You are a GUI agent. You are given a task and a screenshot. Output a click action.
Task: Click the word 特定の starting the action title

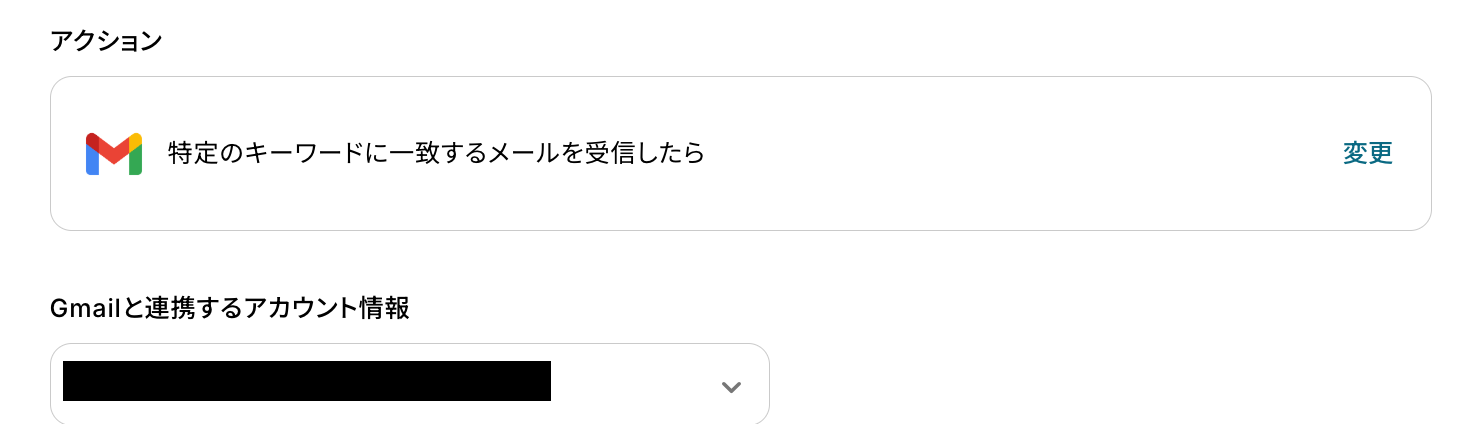coord(206,153)
